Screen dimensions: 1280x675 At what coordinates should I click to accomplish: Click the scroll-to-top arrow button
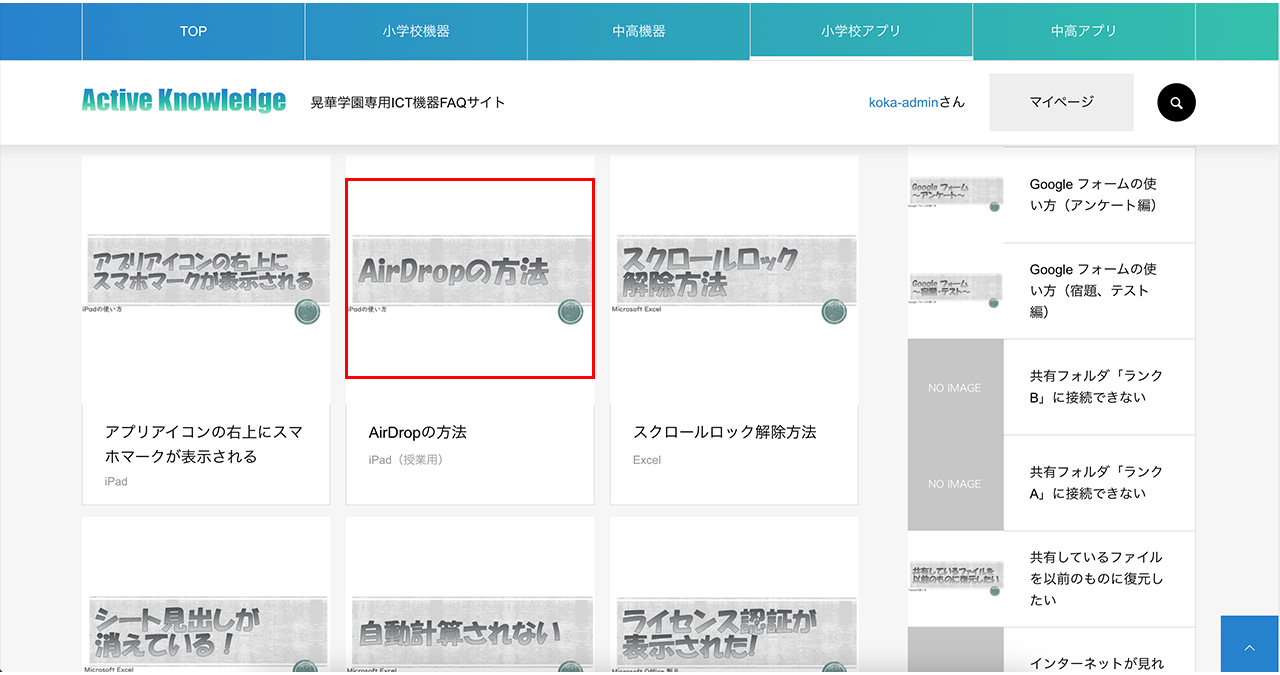[x=1250, y=645]
